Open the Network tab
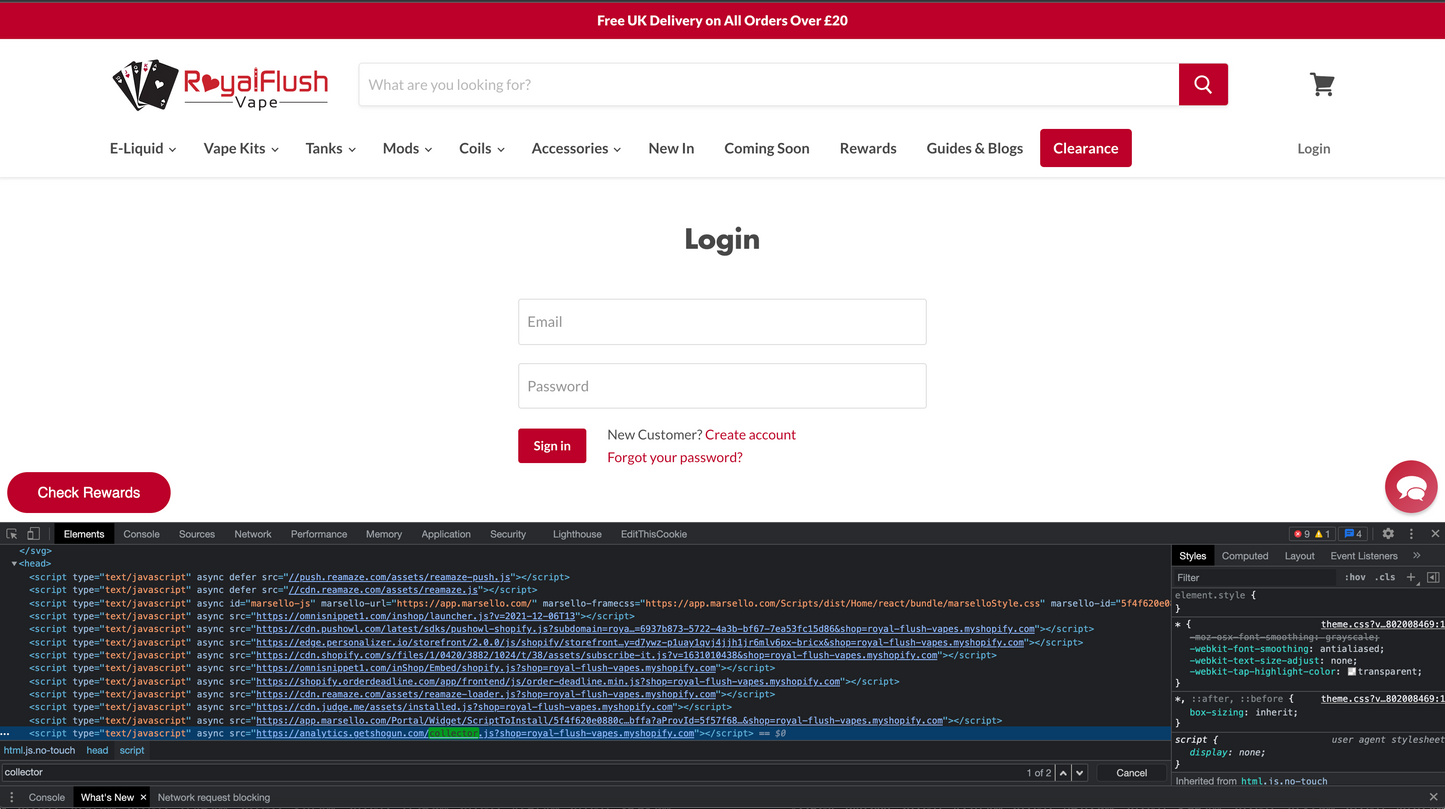Image resolution: width=1445 pixels, height=809 pixels. pos(253,534)
